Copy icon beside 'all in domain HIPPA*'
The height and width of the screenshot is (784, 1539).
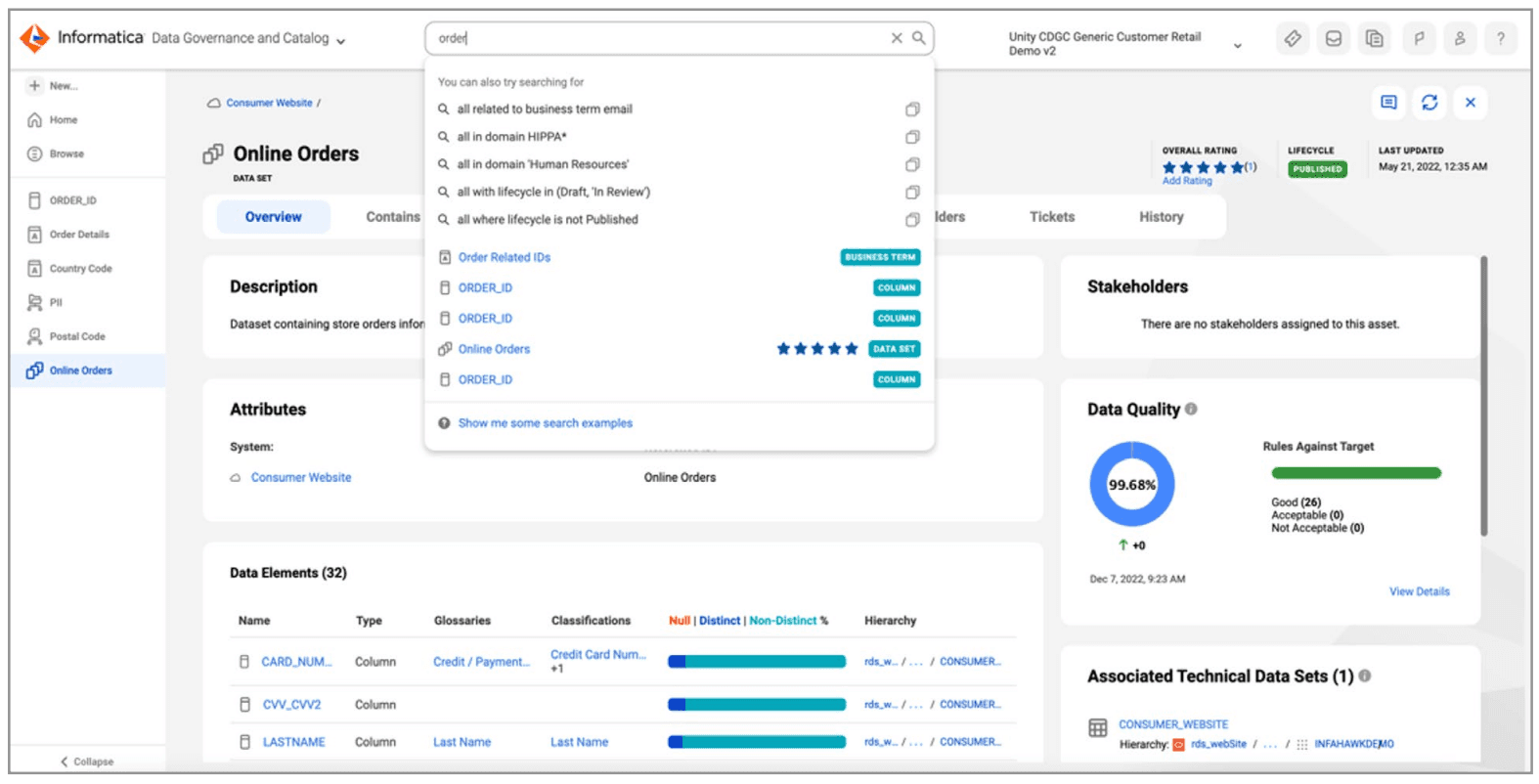912,137
